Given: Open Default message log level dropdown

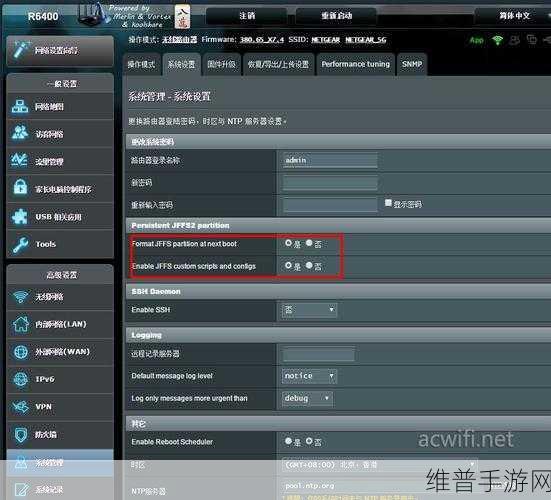Looking at the screenshot, I should tap(309, 376).
